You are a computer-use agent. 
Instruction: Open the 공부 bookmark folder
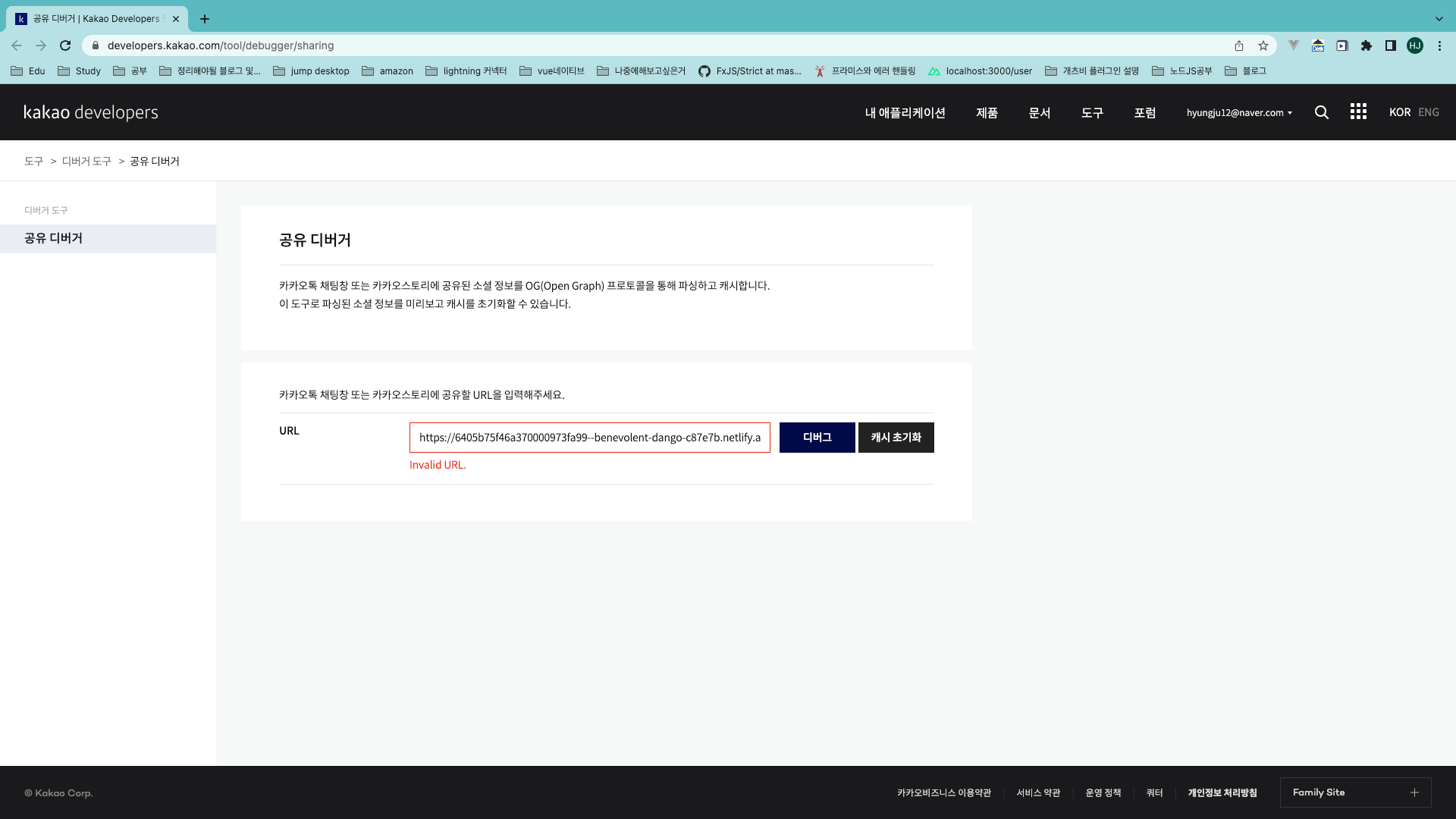[x=130, y=71]
